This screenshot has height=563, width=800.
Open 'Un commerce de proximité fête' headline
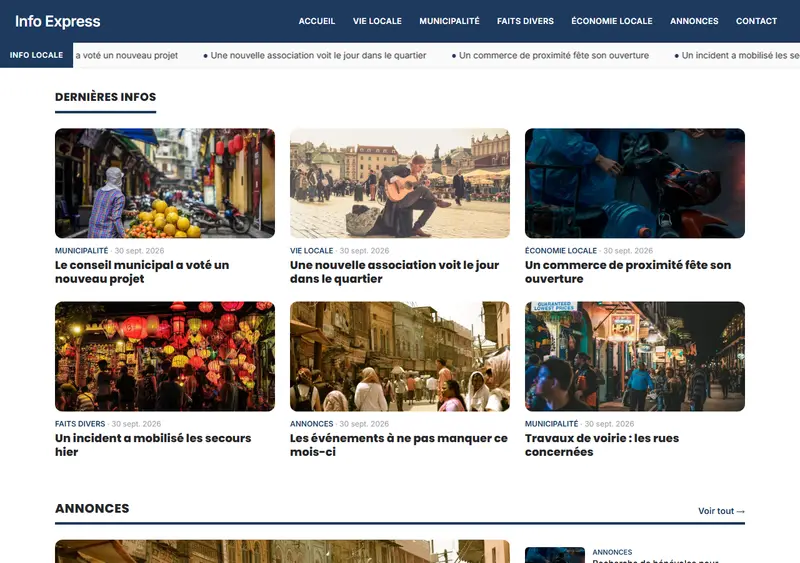[628, 272]
